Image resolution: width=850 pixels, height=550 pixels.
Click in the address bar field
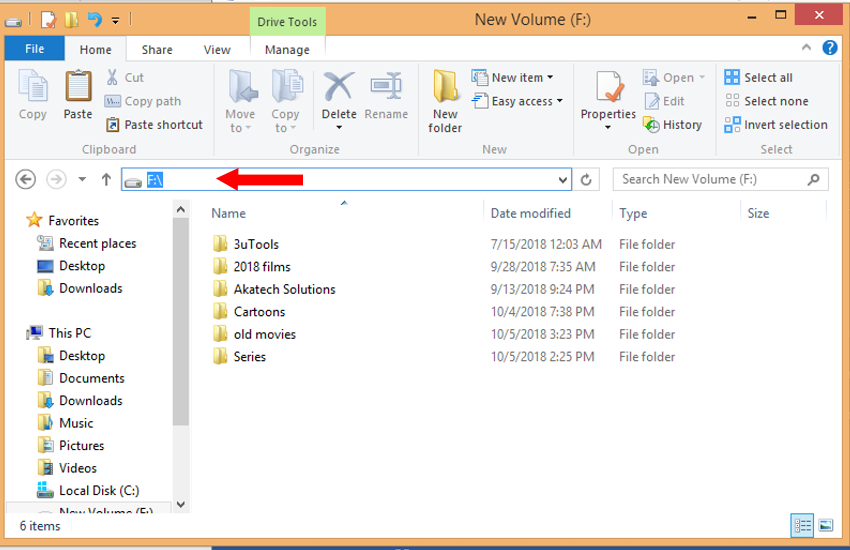346,179
